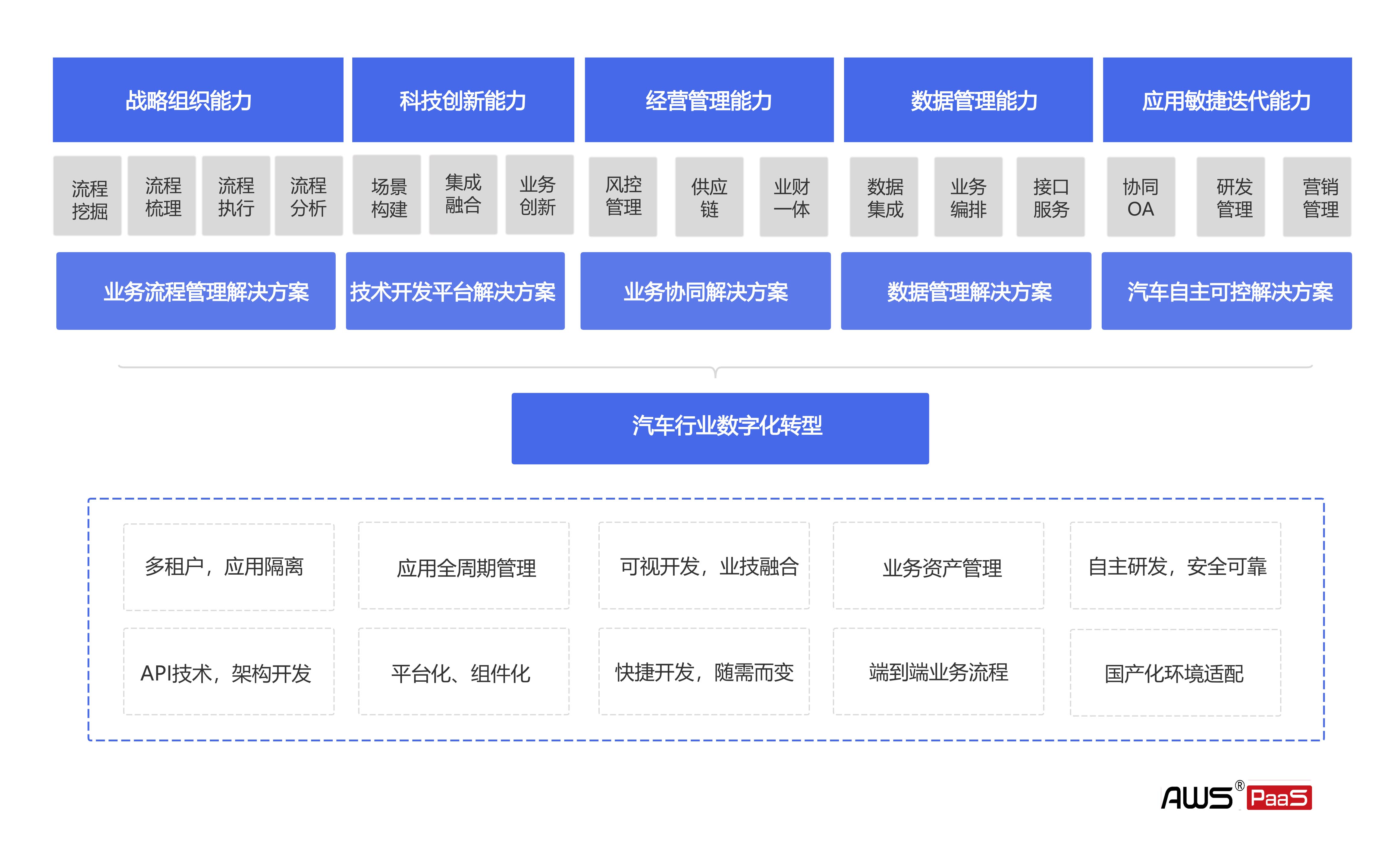
Task: Select the 科技创新能力 header block
Action: 463,100
